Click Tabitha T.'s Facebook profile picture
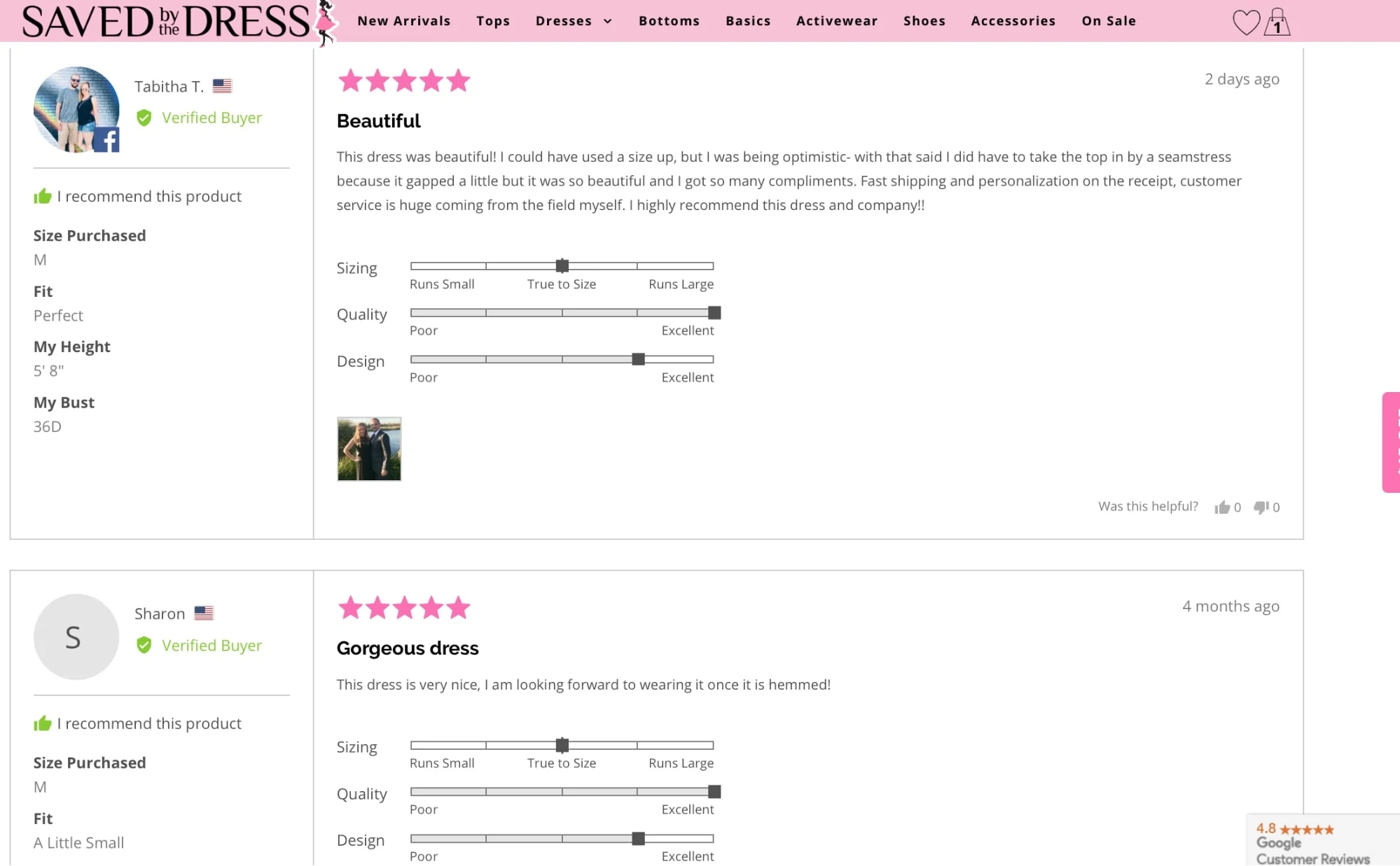 [76, 110]
